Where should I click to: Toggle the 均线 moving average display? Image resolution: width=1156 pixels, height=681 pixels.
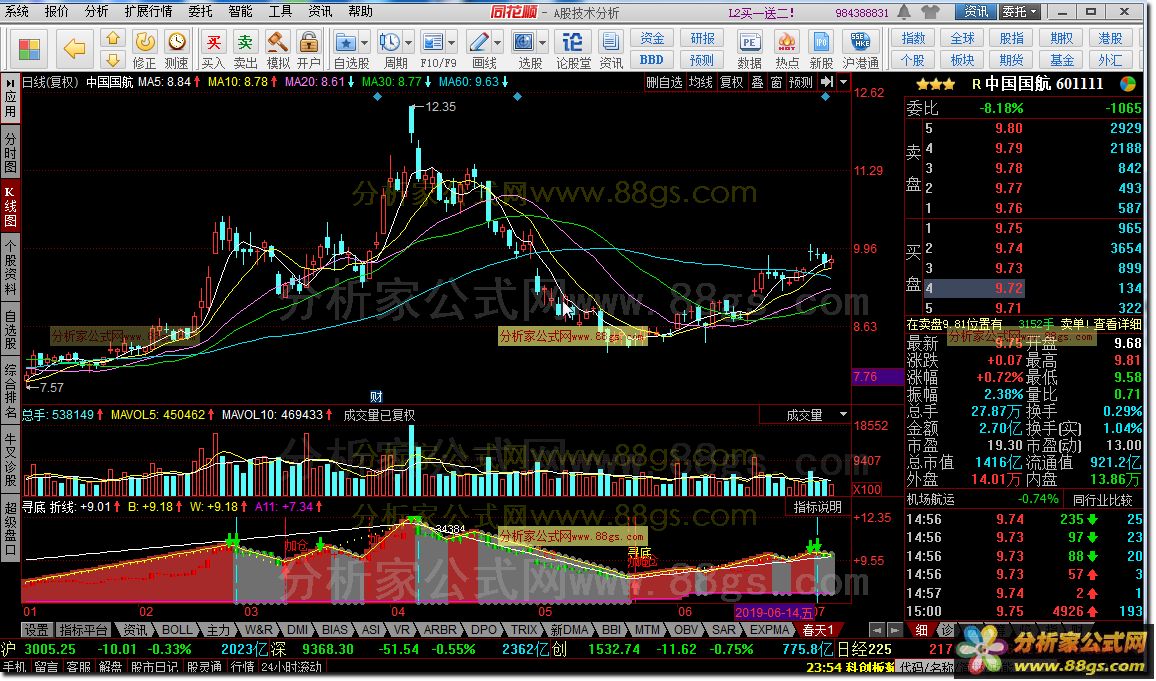700,83
